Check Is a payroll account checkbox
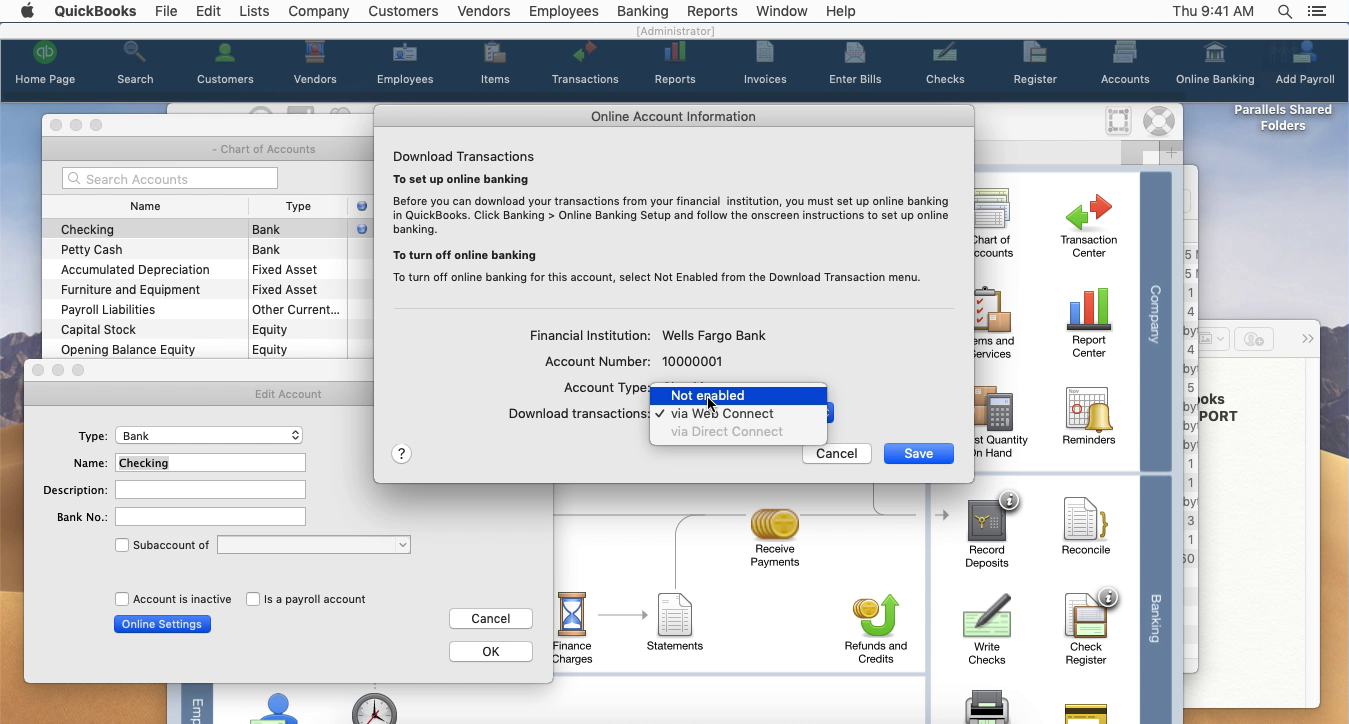This screenshot has width=1349, height=724. [253, 599]
